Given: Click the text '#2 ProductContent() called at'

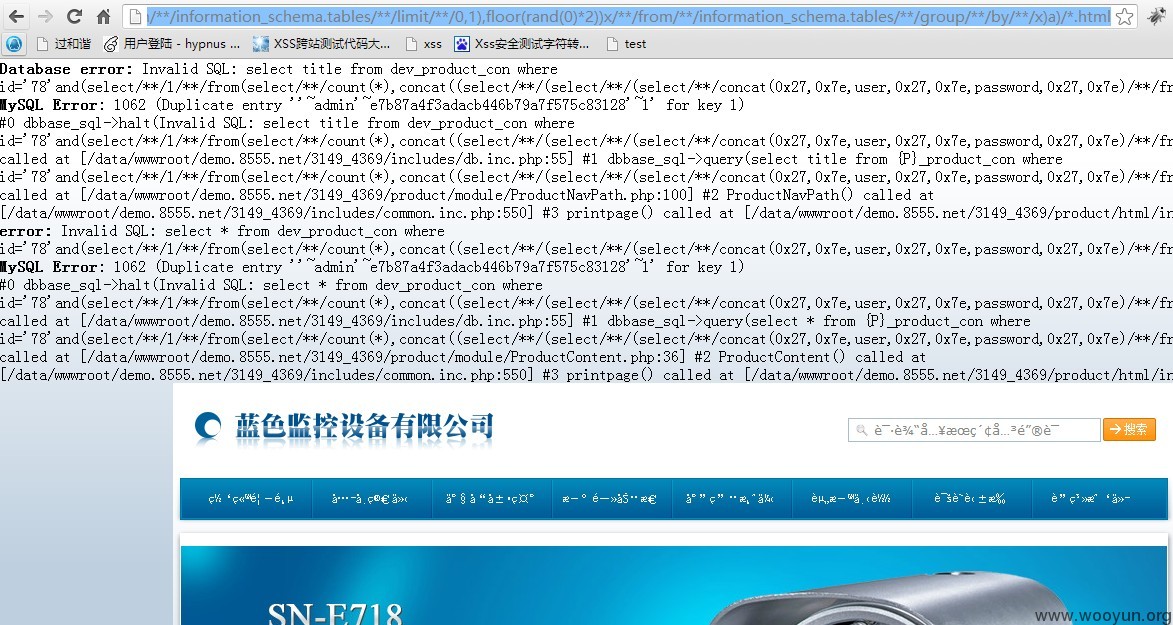Looking at the screenshot, I should coord(810,358).
